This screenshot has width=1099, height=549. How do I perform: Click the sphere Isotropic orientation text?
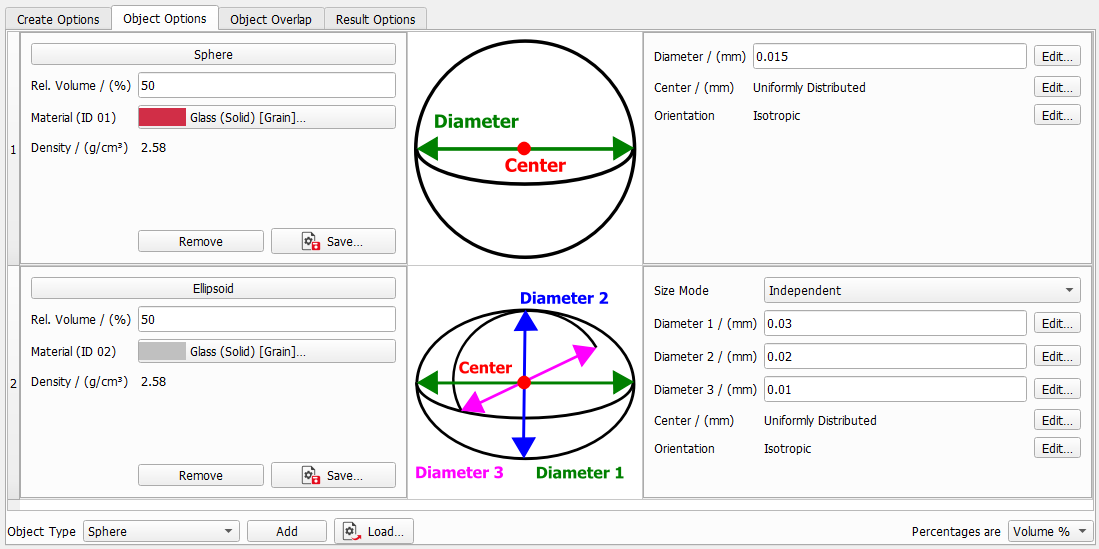coord(777,115)
